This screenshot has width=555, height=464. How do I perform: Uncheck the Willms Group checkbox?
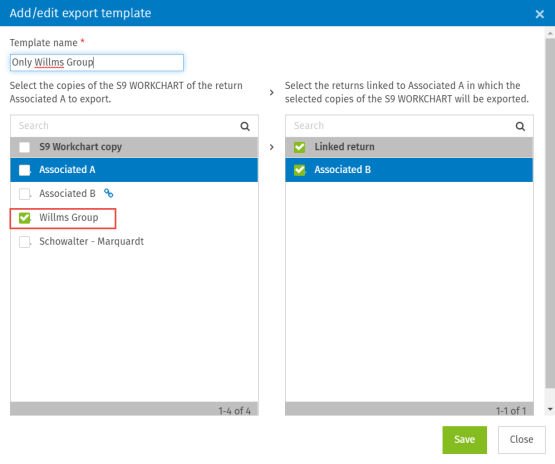click(24, 218)
